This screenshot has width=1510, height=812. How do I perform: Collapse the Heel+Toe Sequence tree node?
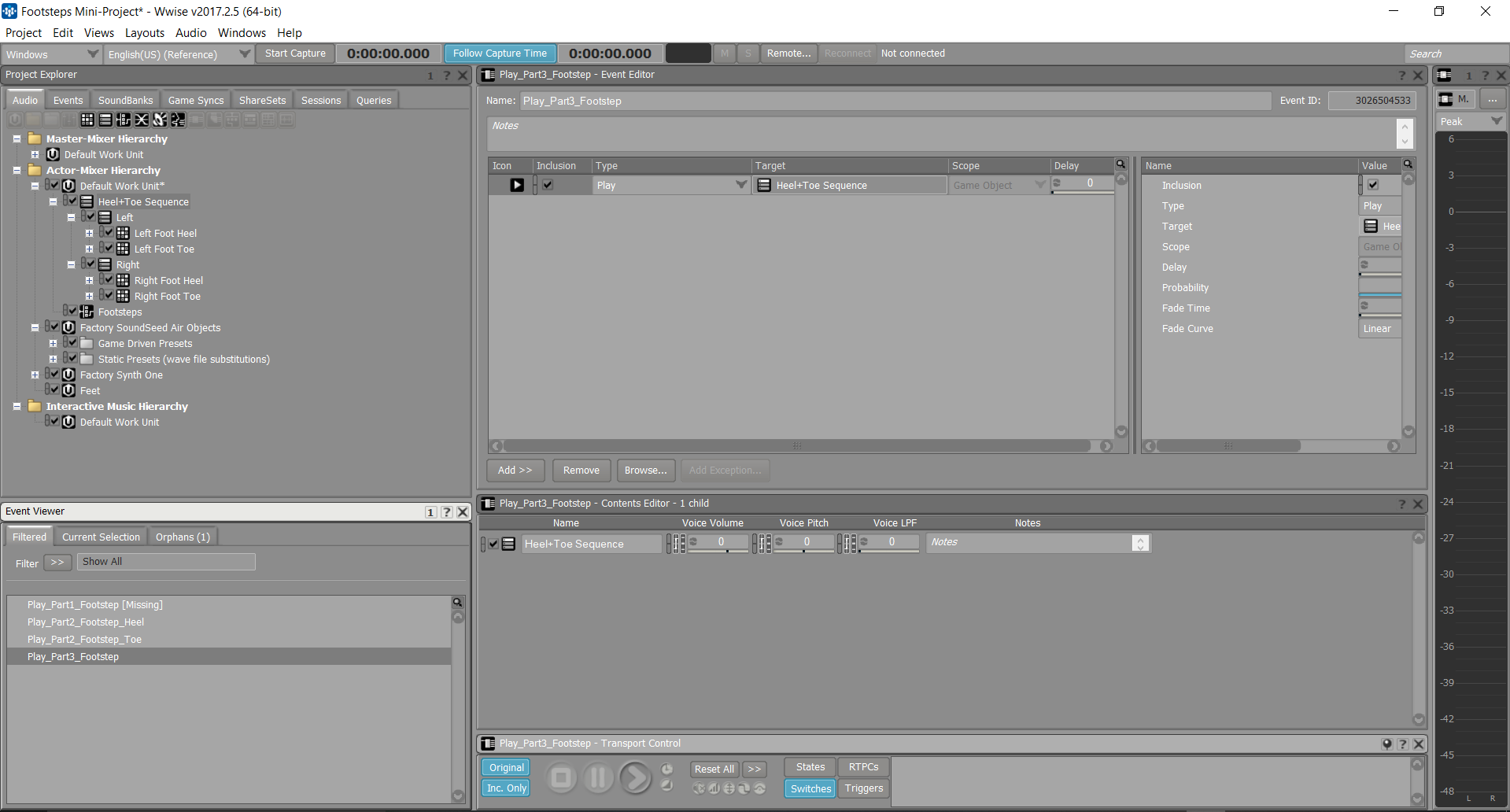[53, 201]
